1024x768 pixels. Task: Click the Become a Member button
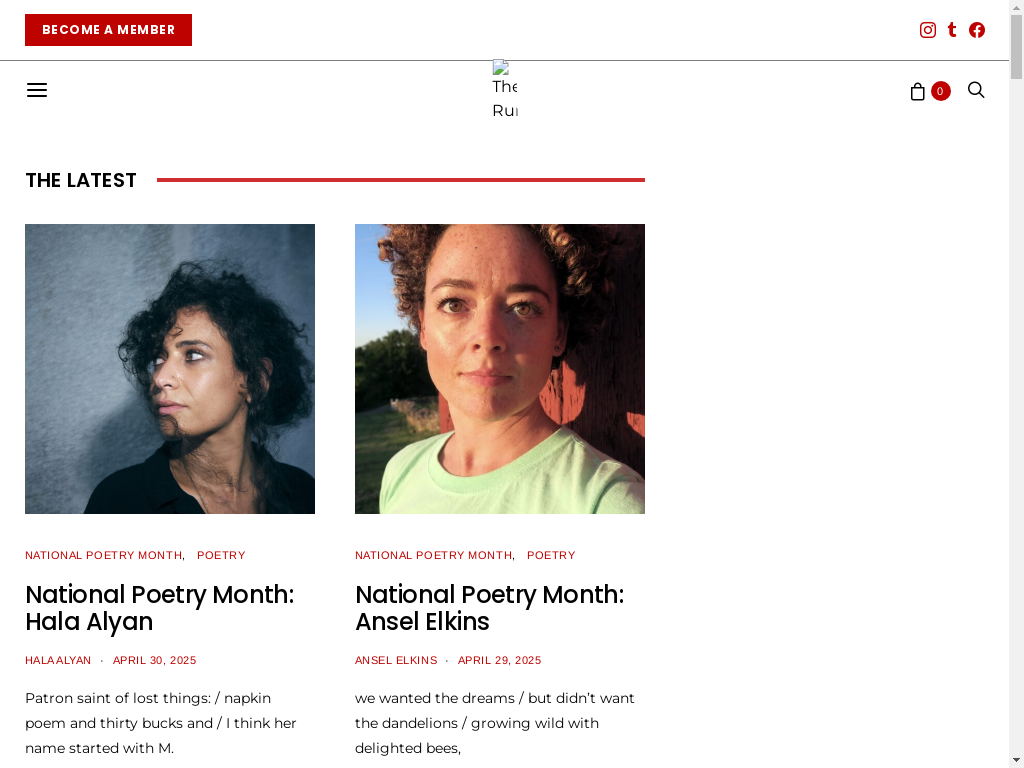click(x=108, y=30)
